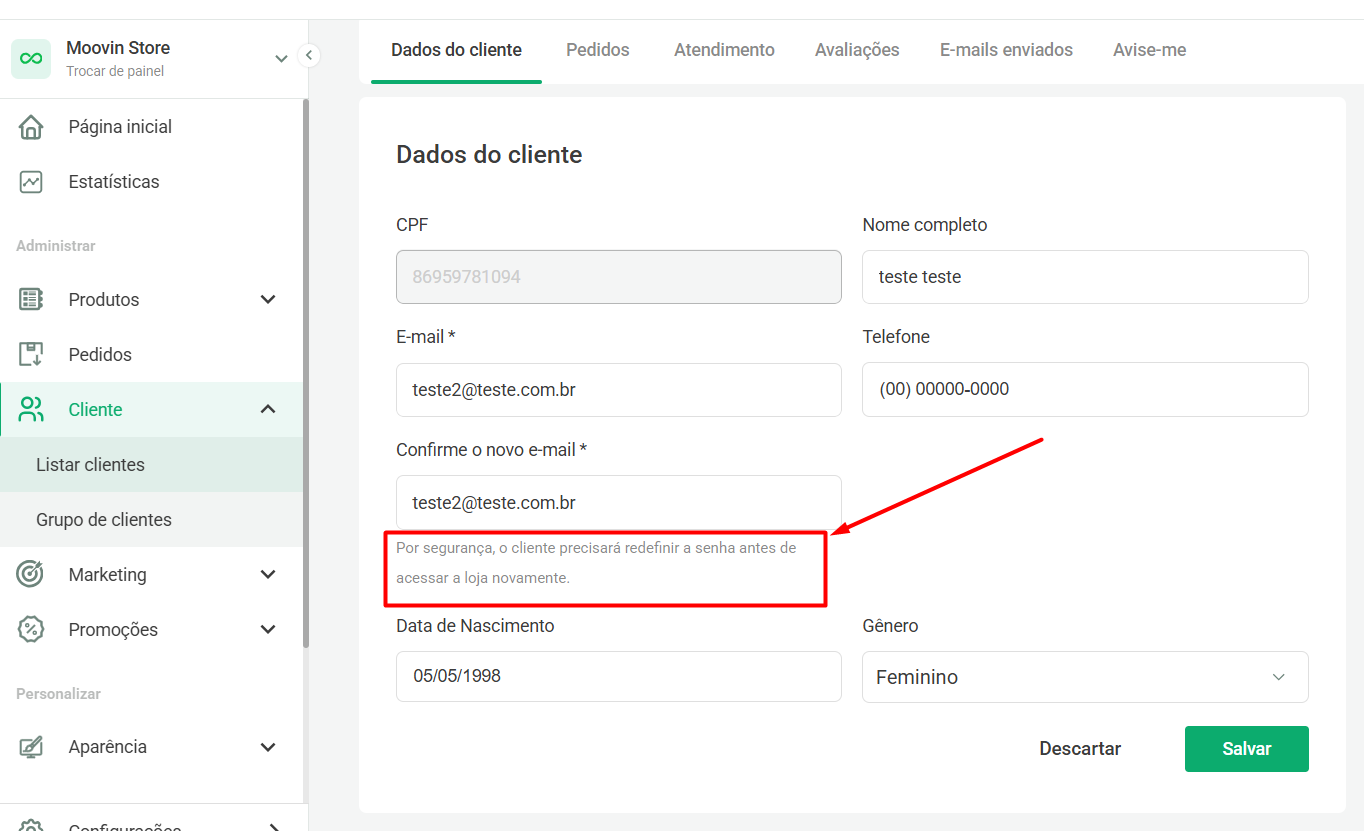Open the Atendimento tab
Viewport: 1364px width, 831px height.
click(x=724, y=50)
